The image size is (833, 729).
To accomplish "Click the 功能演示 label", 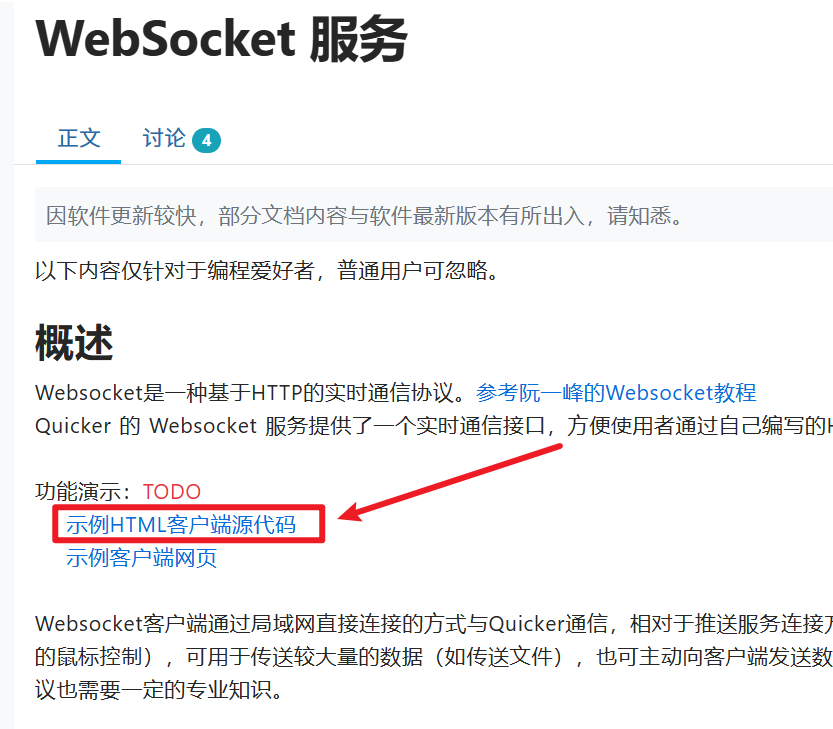I will (83, 491).
